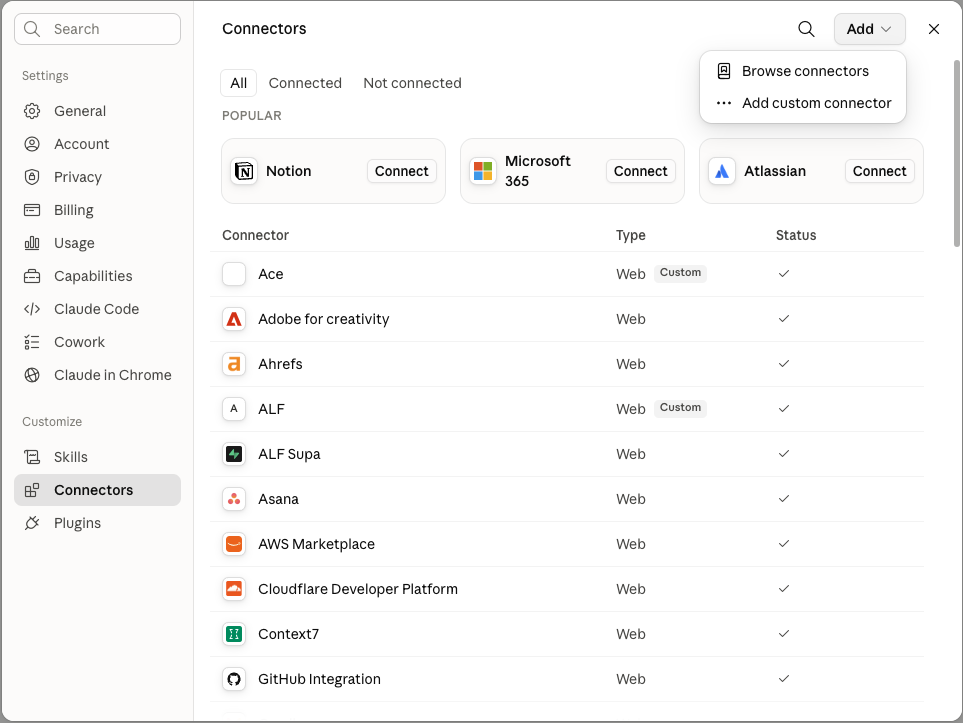963x723 pixels.
Task: Click the Adobe for creativity logo
Action: [x=234, y=319]
